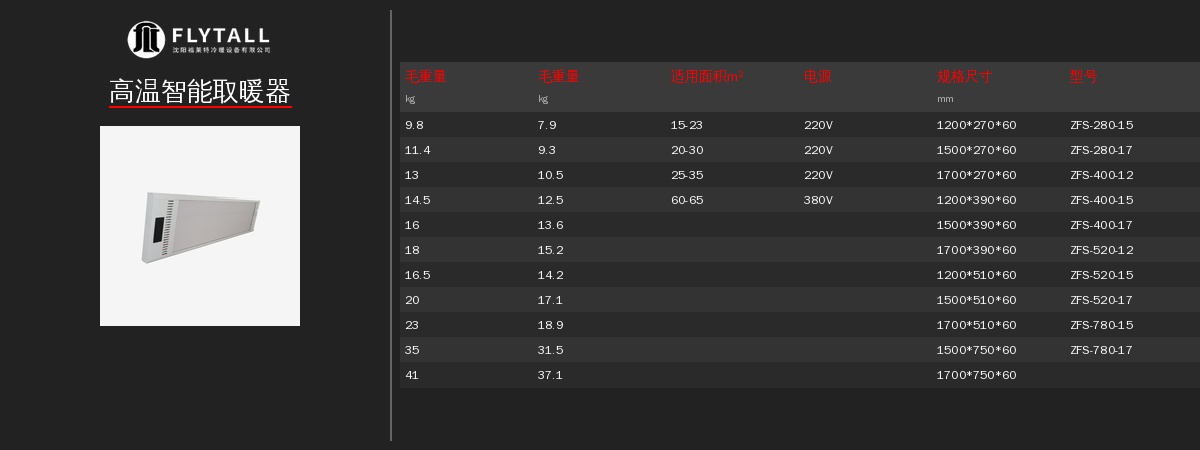Select the 适用面积m² column header
1200x450 pixels.
pos(707,76)
